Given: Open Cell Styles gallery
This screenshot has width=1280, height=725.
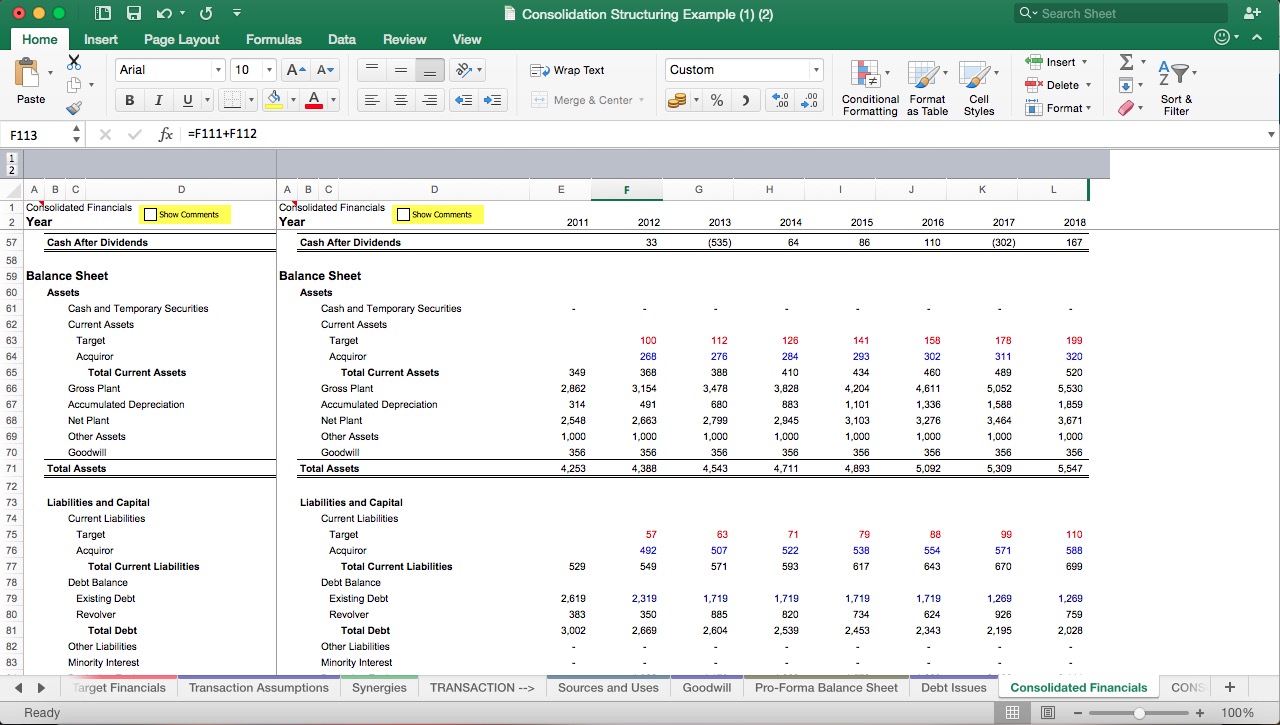Looking at the screenshot, I should [x=979, y=86].
